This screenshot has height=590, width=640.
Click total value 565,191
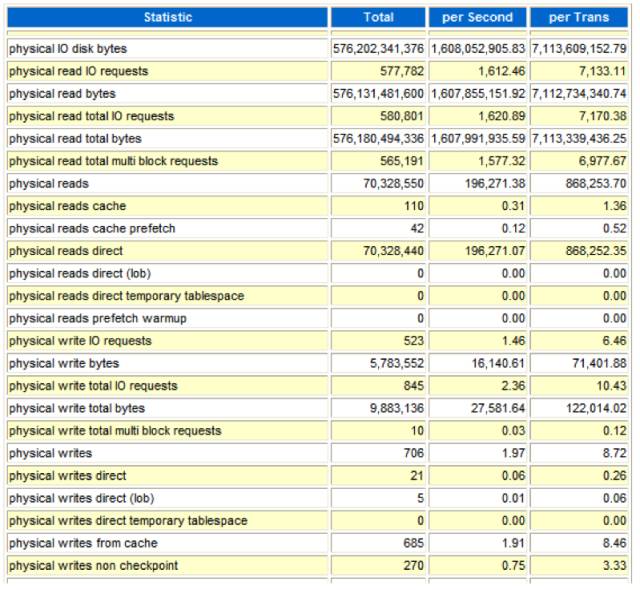point(402,161)
